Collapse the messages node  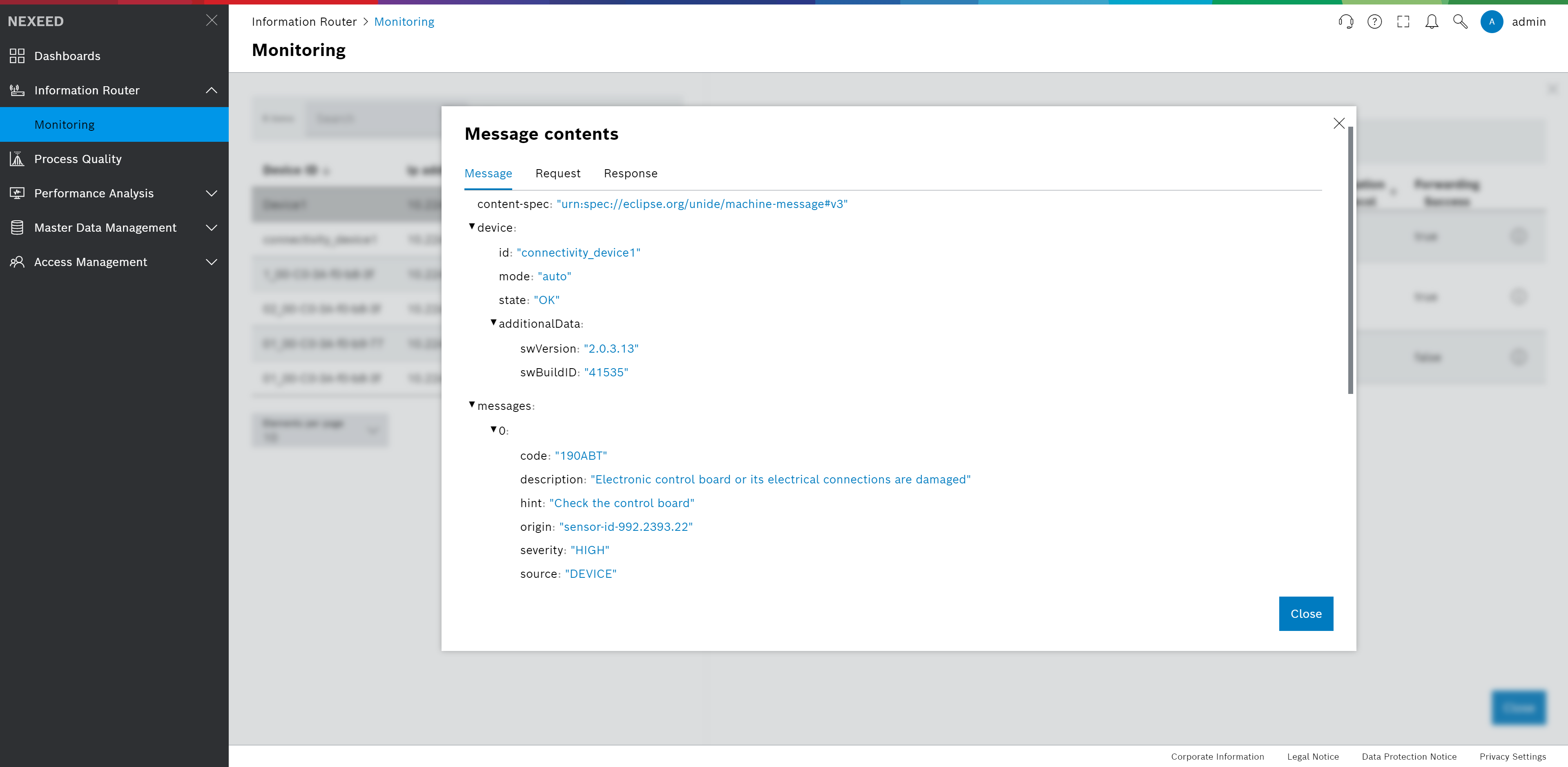point(472,405)
